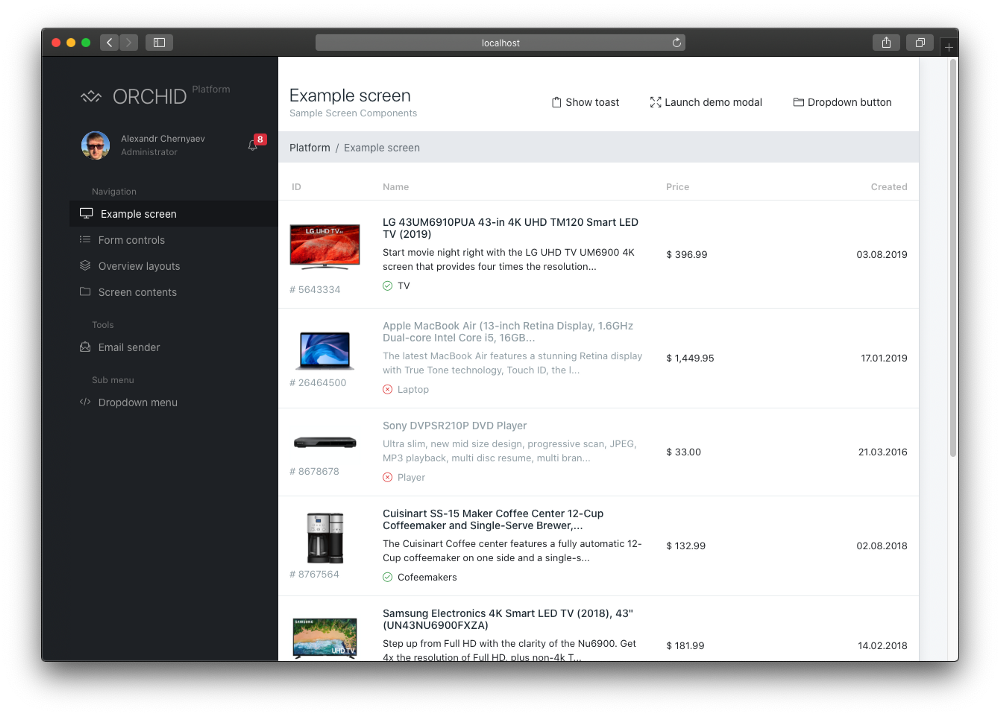Click the created date 21.03.2016

tap(883, 452)
